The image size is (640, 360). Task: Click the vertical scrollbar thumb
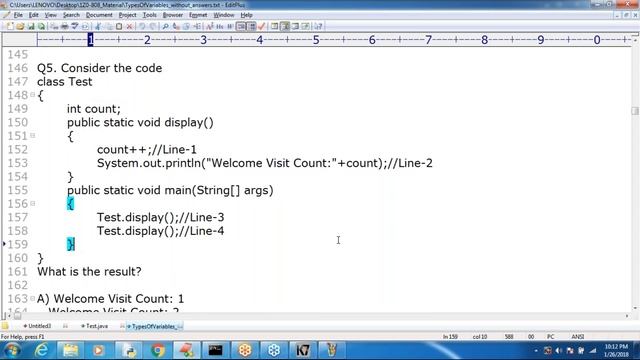[635, 110]
